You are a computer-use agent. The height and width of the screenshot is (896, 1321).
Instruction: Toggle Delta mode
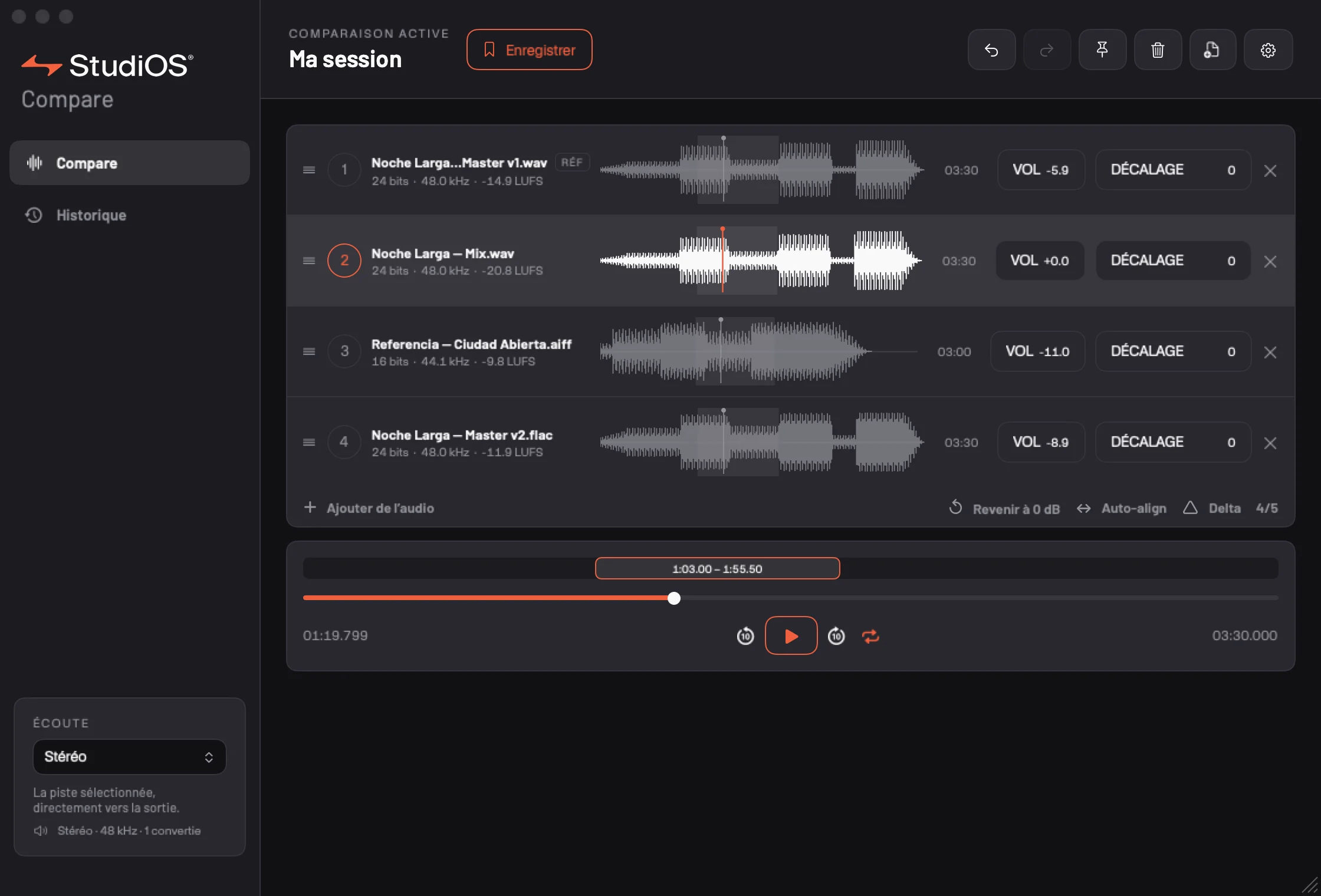pyautogui.click(x=1212, y=508)
